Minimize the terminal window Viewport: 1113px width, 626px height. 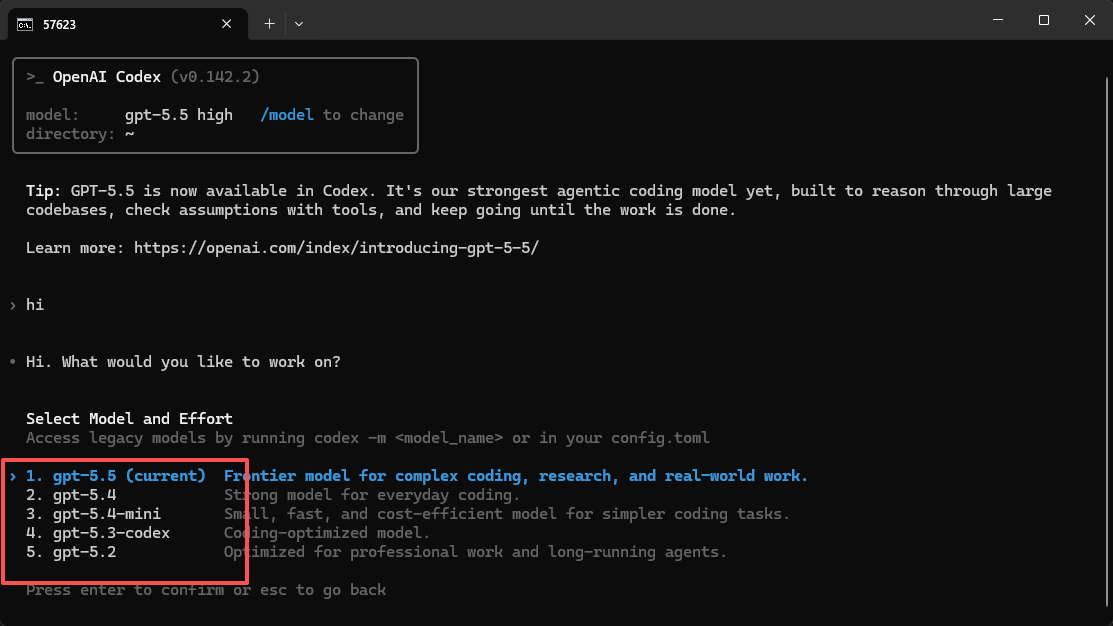[x=998, y=20]
